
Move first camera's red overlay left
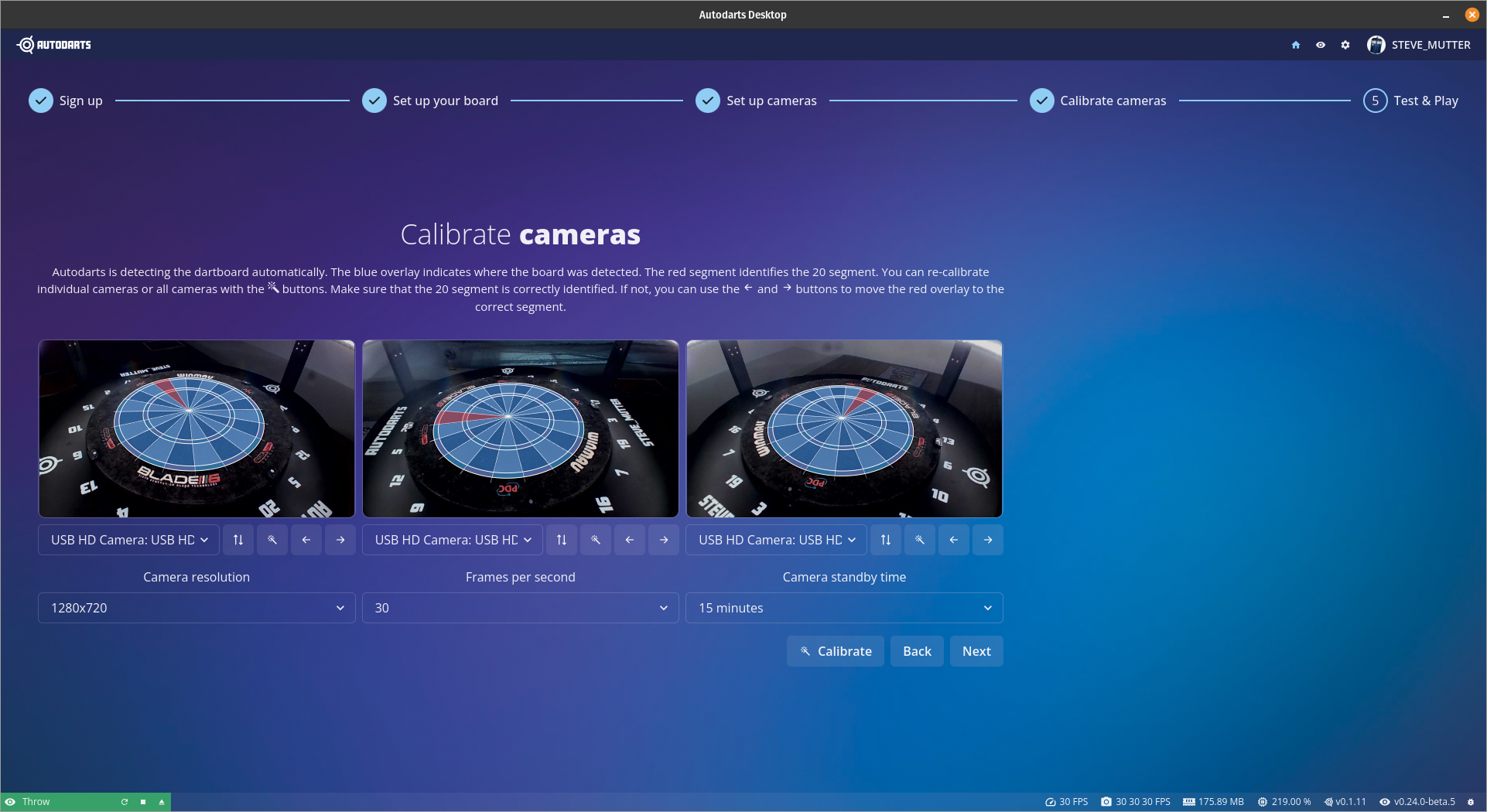(306, 540)
